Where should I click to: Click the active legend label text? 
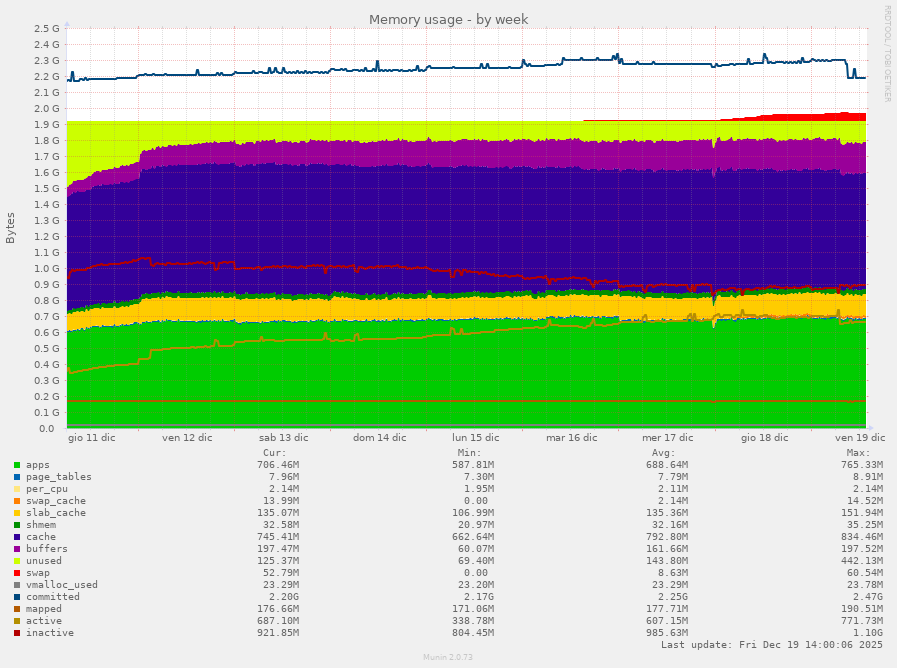[x=42, y=620]
